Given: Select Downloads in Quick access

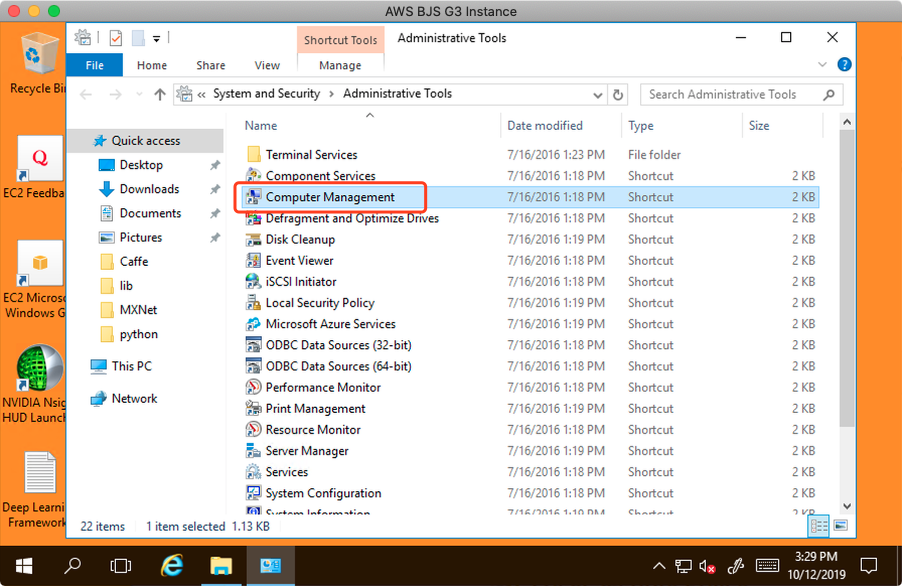Looking at the screenshot, I should tap(149, 189).
